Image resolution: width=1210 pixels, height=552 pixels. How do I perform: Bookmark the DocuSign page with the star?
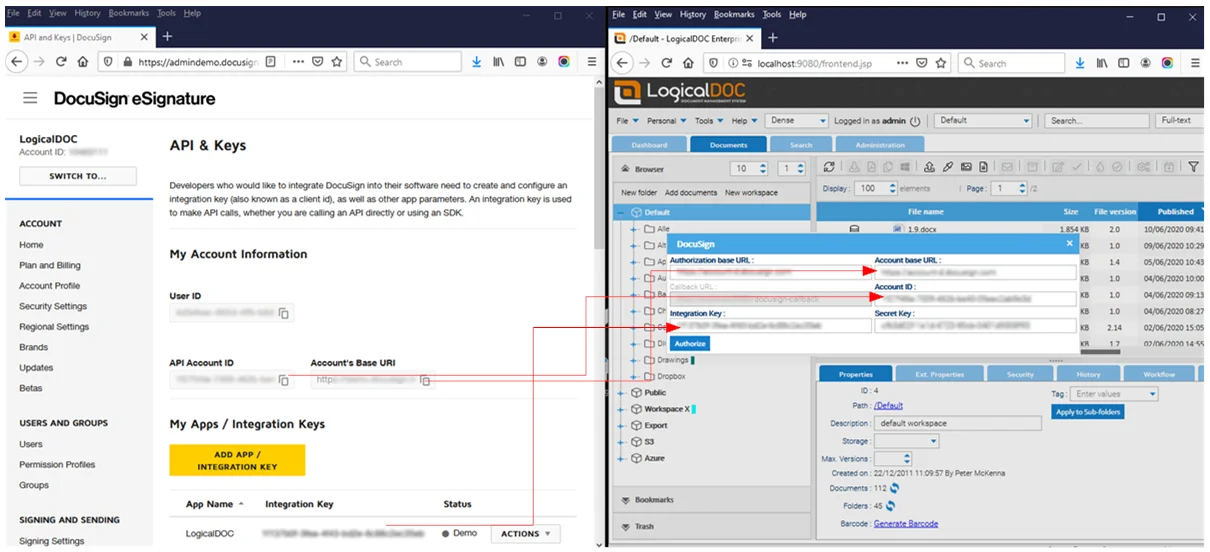(337, 61)
